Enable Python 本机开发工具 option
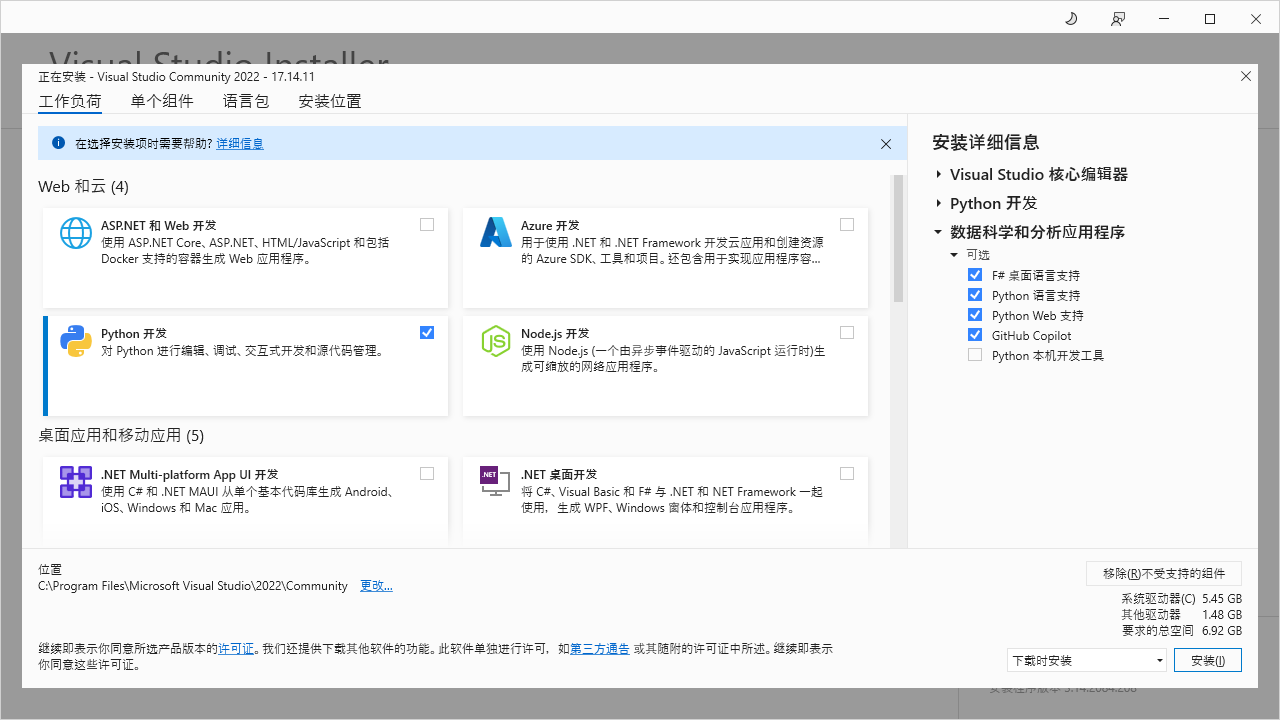 (x=975, y=355)
